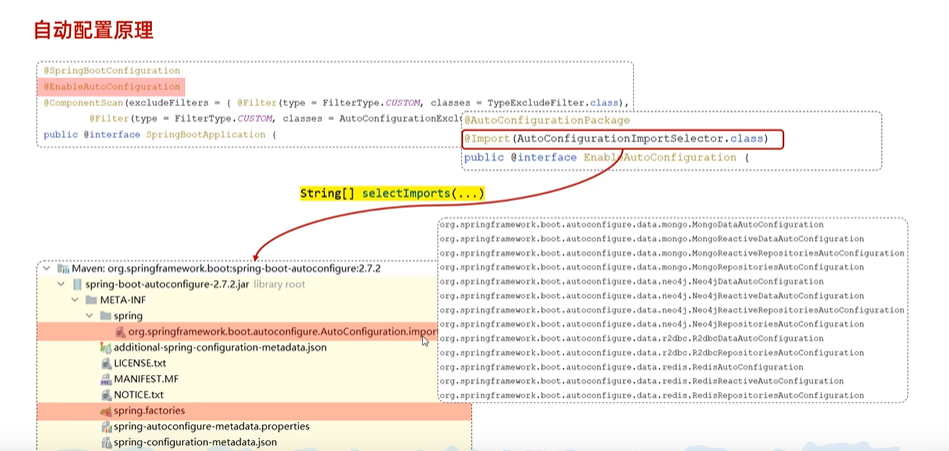Click the MANIFEST.MF file icon

pyautogui.click(x=106, y=379)
